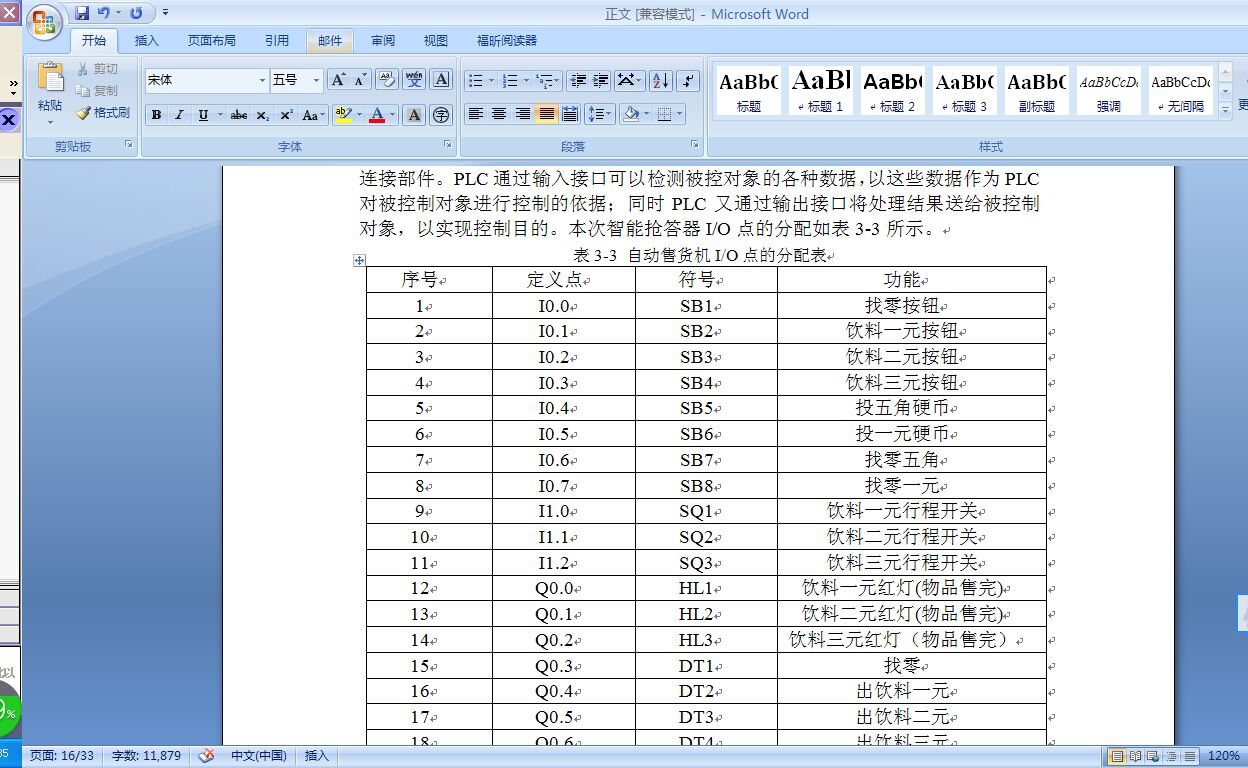Increase paragraph indent

tap(600, 80)
